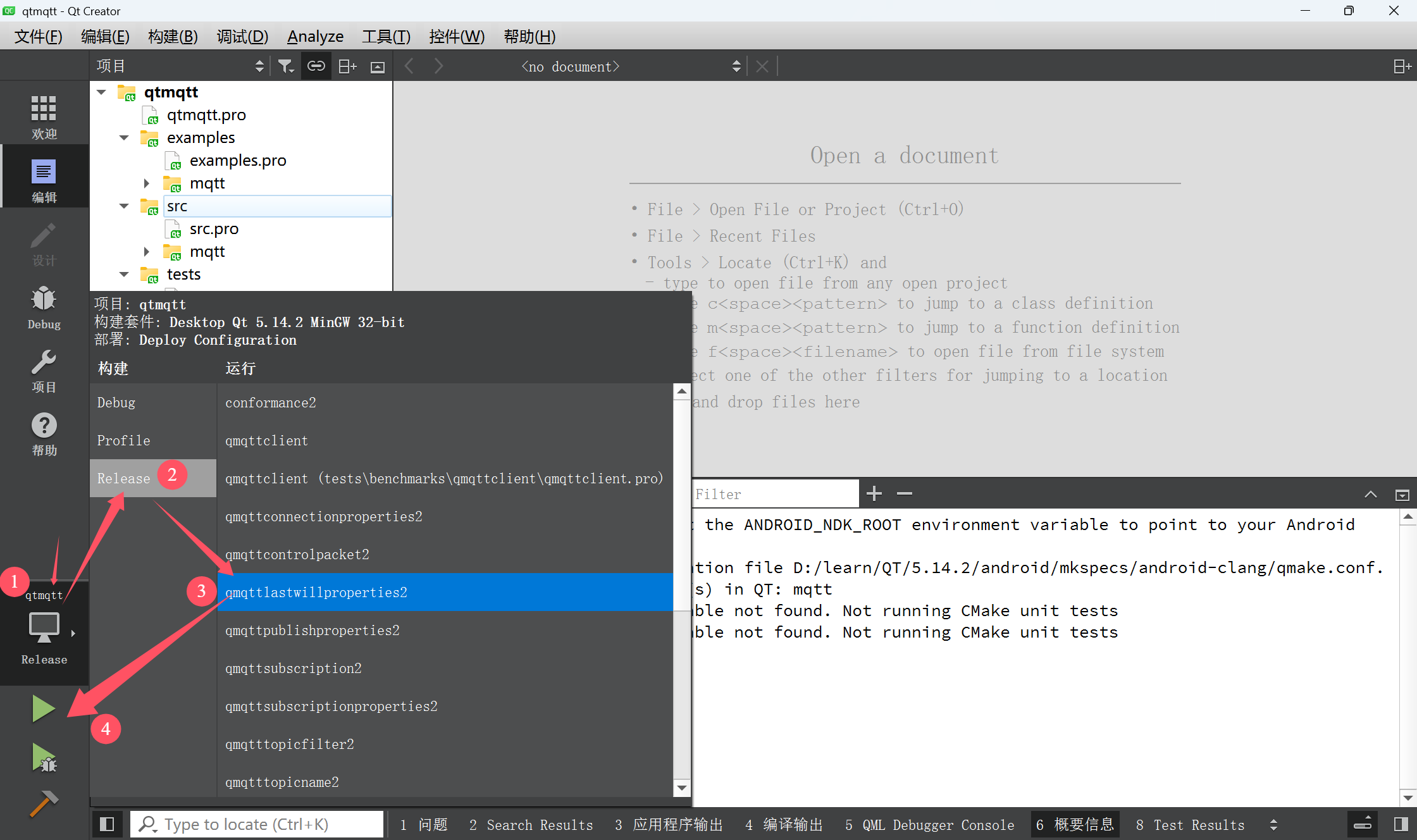The image size is (1417, 840).
Task: Build project with the hammer icon
Action: [44, 803]
